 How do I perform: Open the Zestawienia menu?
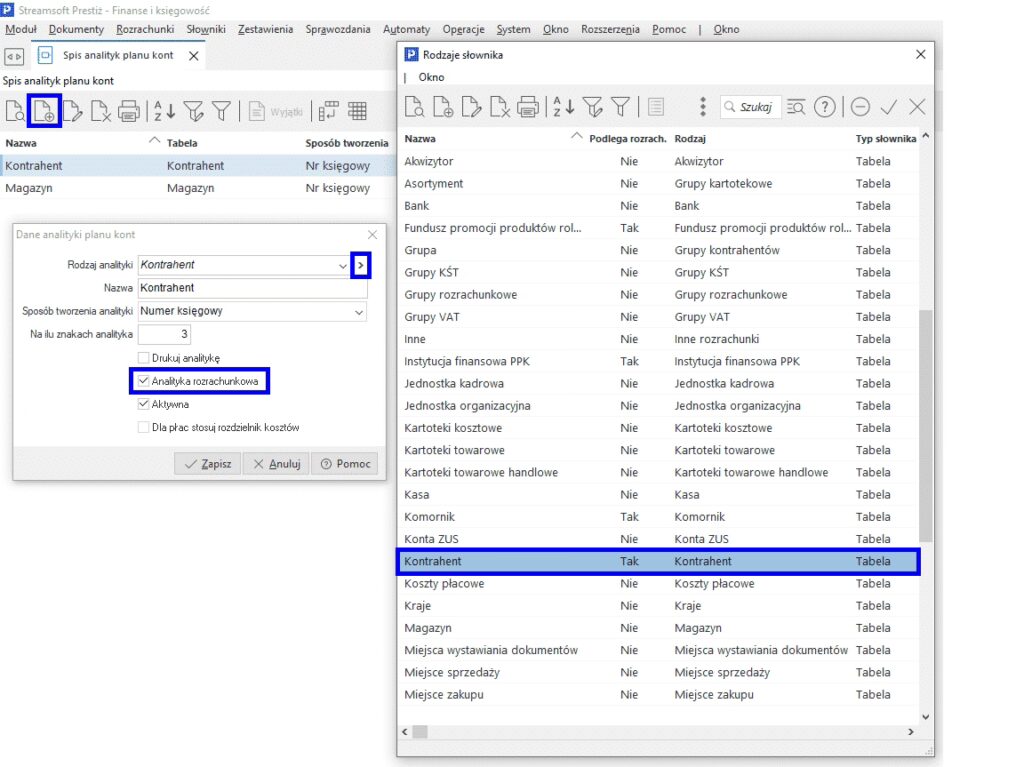[x=265, y=29]
